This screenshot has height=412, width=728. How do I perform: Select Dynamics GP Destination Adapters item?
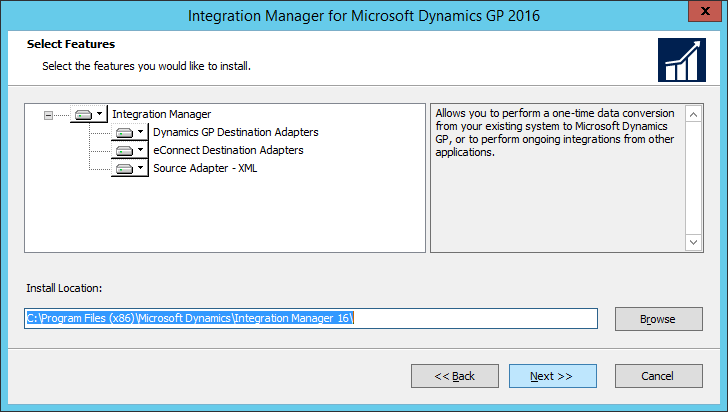(236, 132)
